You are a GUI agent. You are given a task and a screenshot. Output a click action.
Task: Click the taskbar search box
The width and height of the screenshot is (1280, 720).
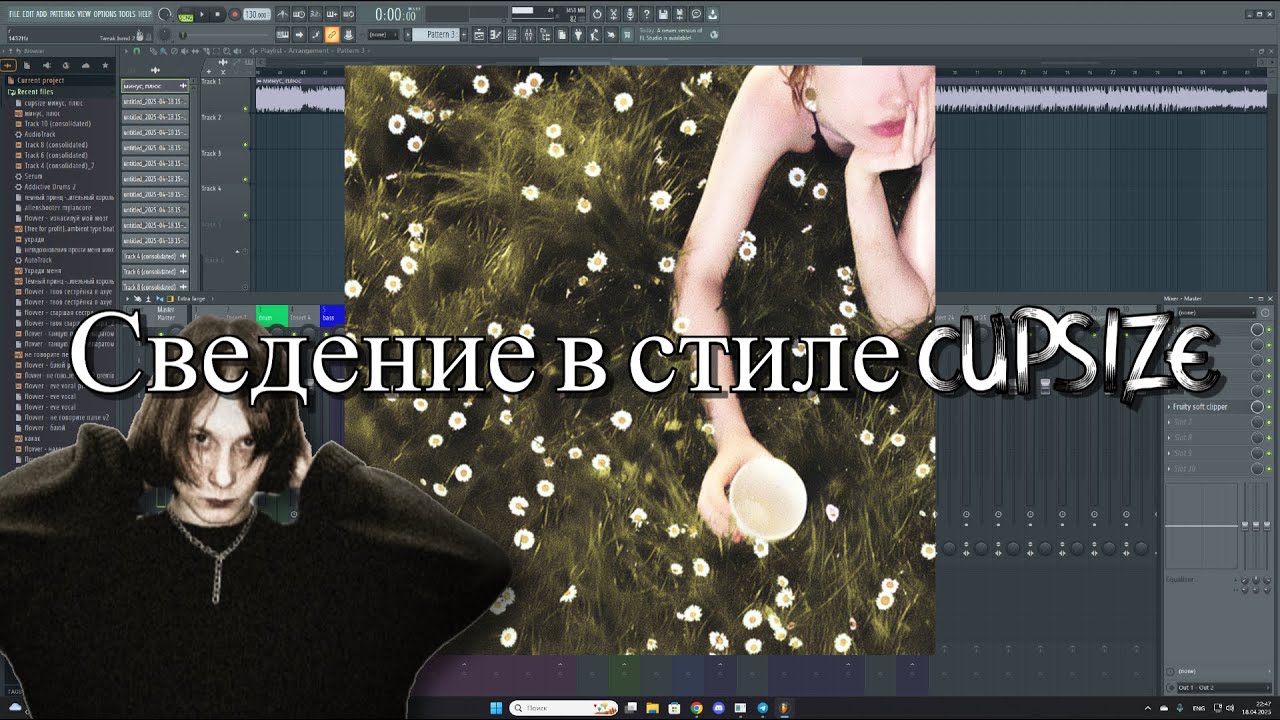tap(565, 708)
